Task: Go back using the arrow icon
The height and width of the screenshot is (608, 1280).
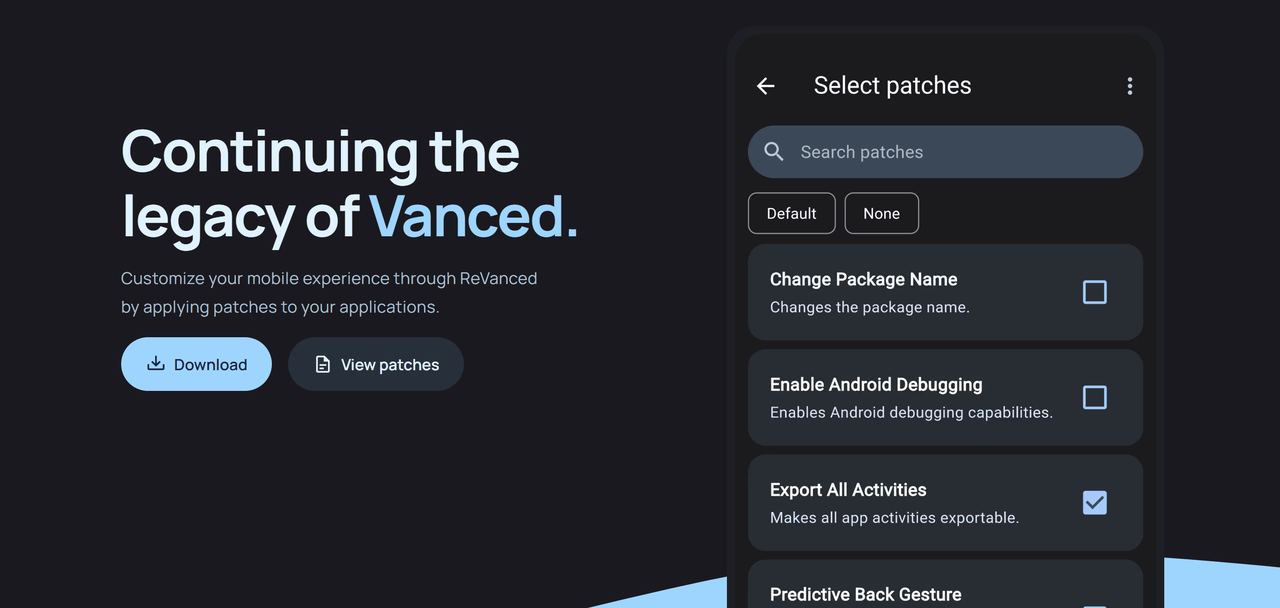Action: (x=766, y=86)
